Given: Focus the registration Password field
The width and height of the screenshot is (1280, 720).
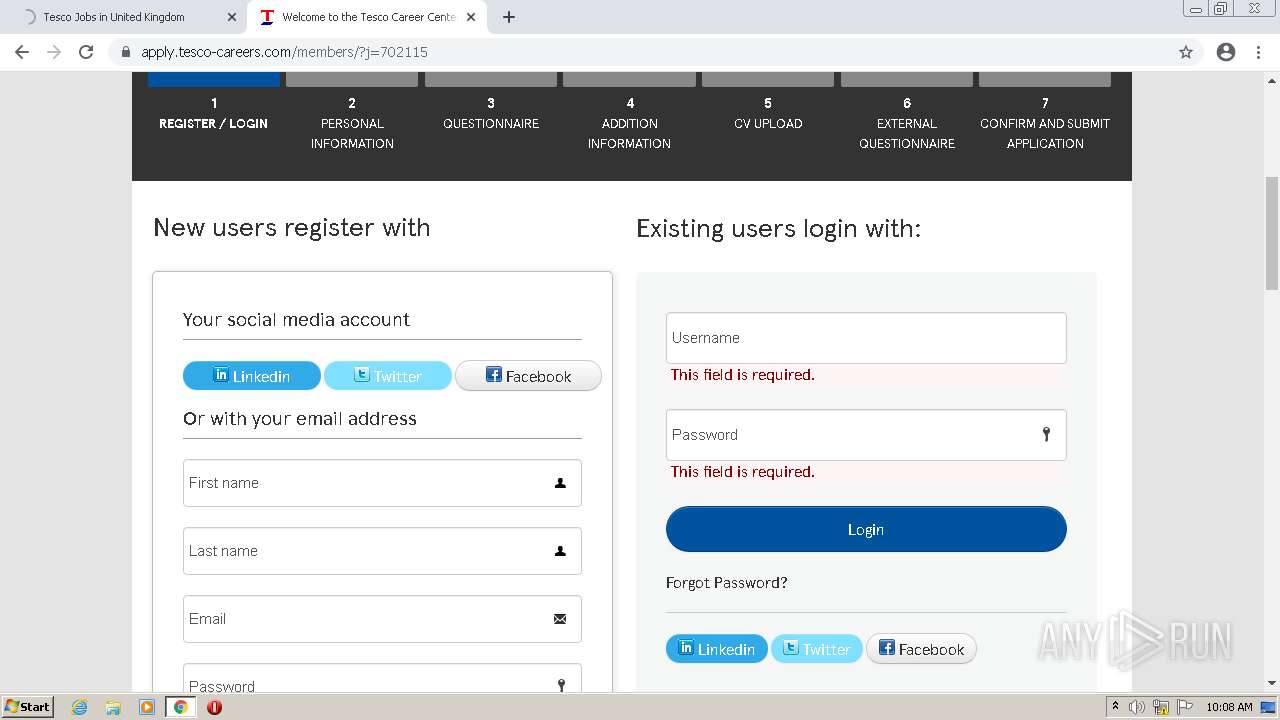Looking at the screenshot, I should [382, 678].
